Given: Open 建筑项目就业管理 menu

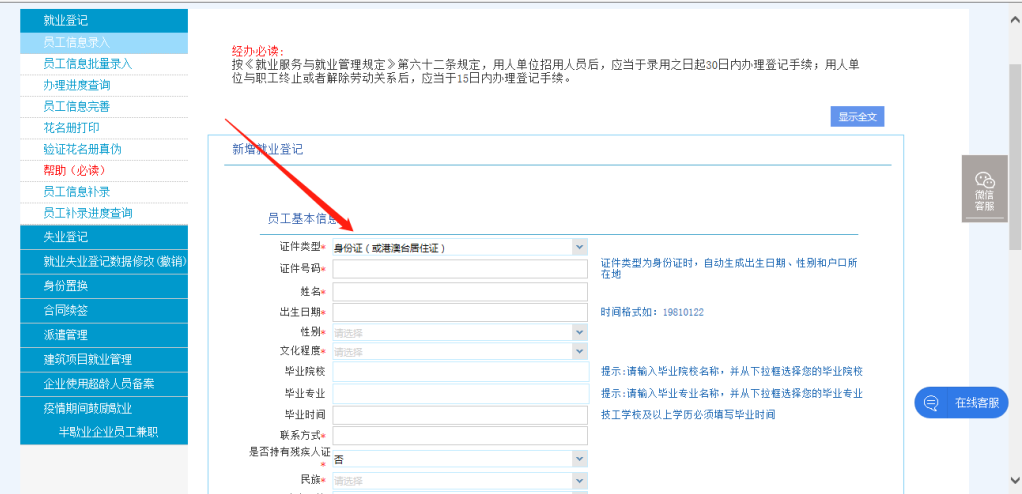Looking at the screenshot, I should pos(104,360).
